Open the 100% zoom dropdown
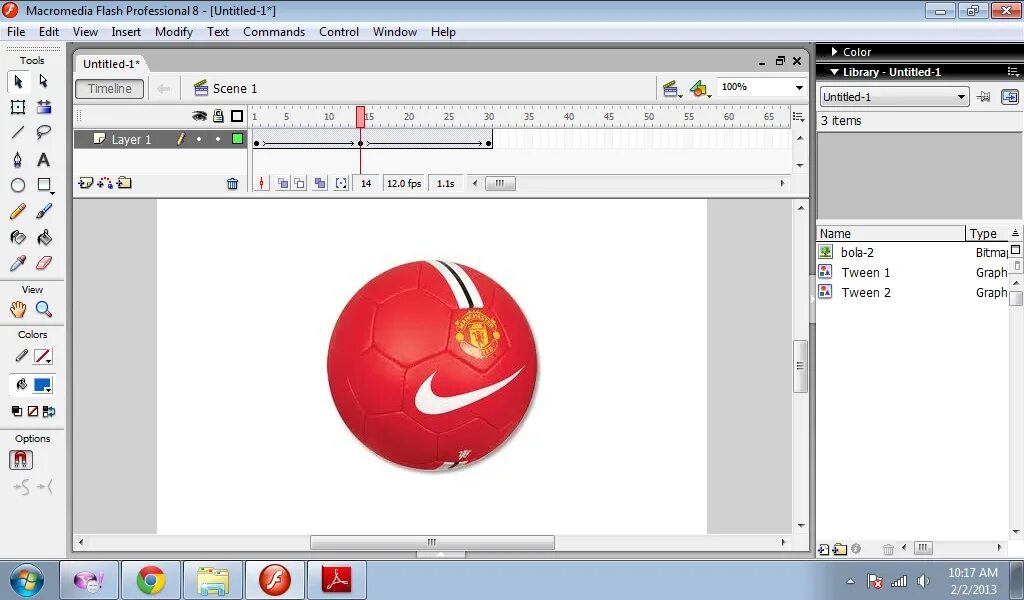Image resolution: width=1024 pixels, height=600 pixels. pos(799,87)
